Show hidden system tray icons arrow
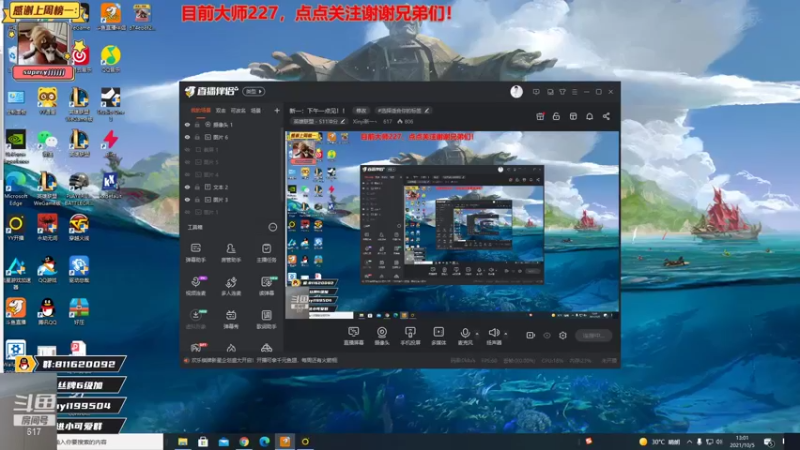The image size is (800, 450). [689, 441]
